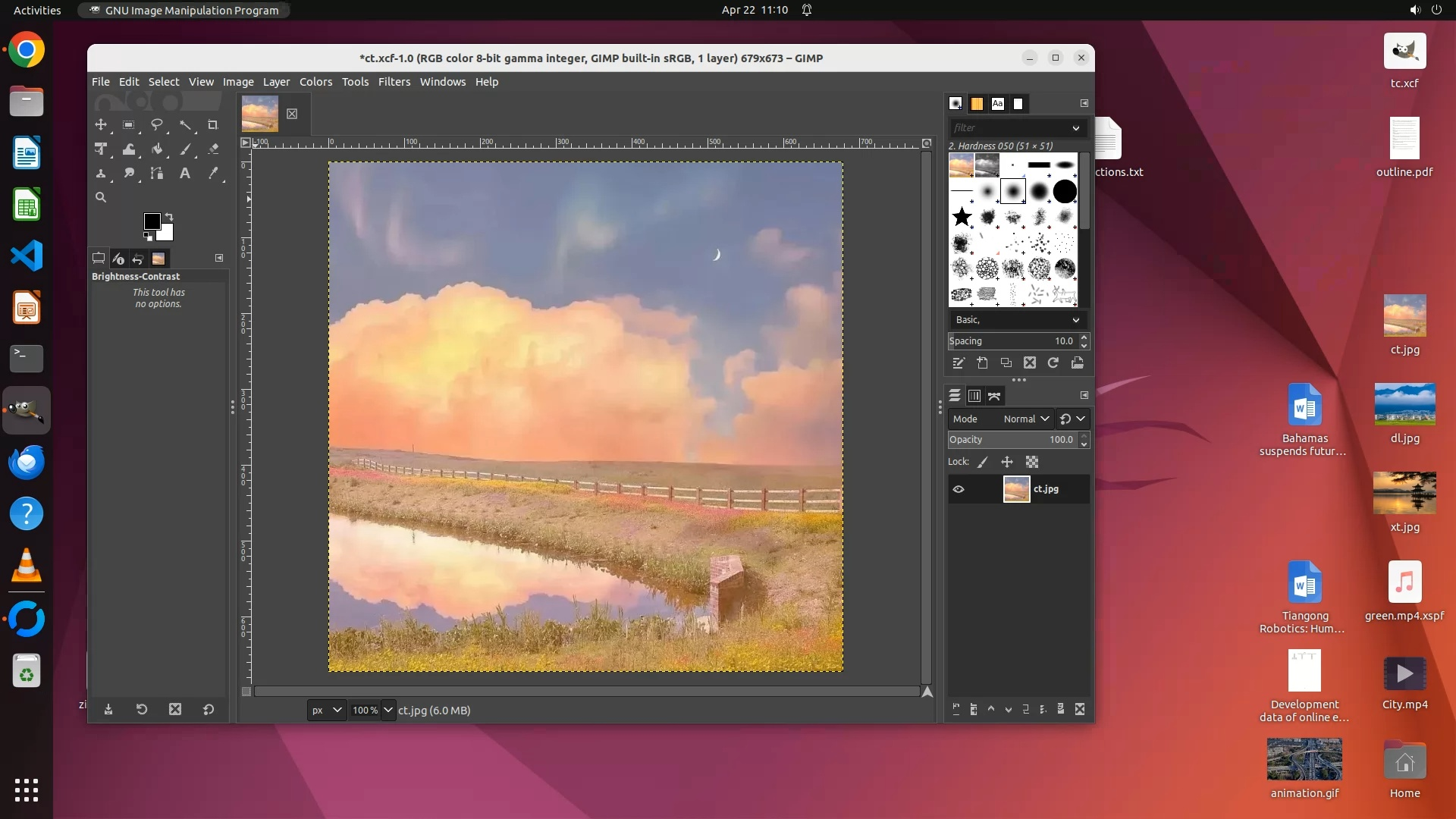Toggle lock alpha channel checkerboard icon
The width and height of the screenshot is (1456, 819).
coord(1032,462)
